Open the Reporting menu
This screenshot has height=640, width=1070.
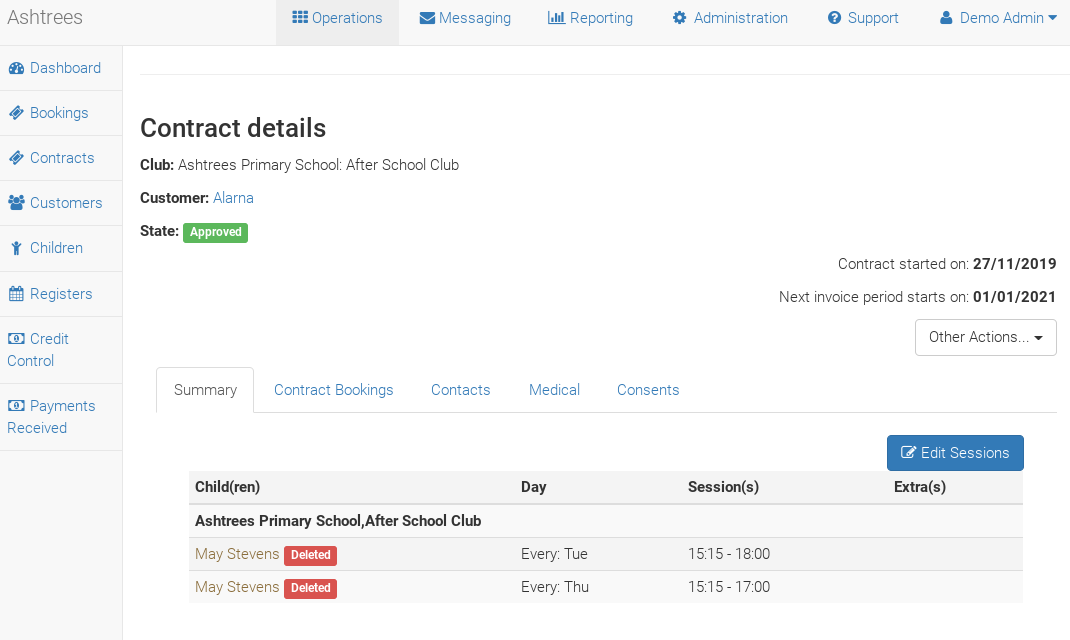coord(590,18)
